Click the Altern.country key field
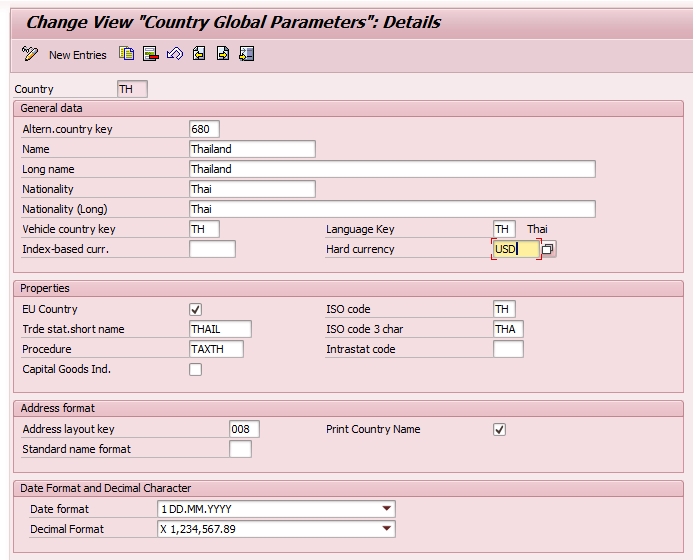This screenshot has height=560, width=693. coord(204,129)
